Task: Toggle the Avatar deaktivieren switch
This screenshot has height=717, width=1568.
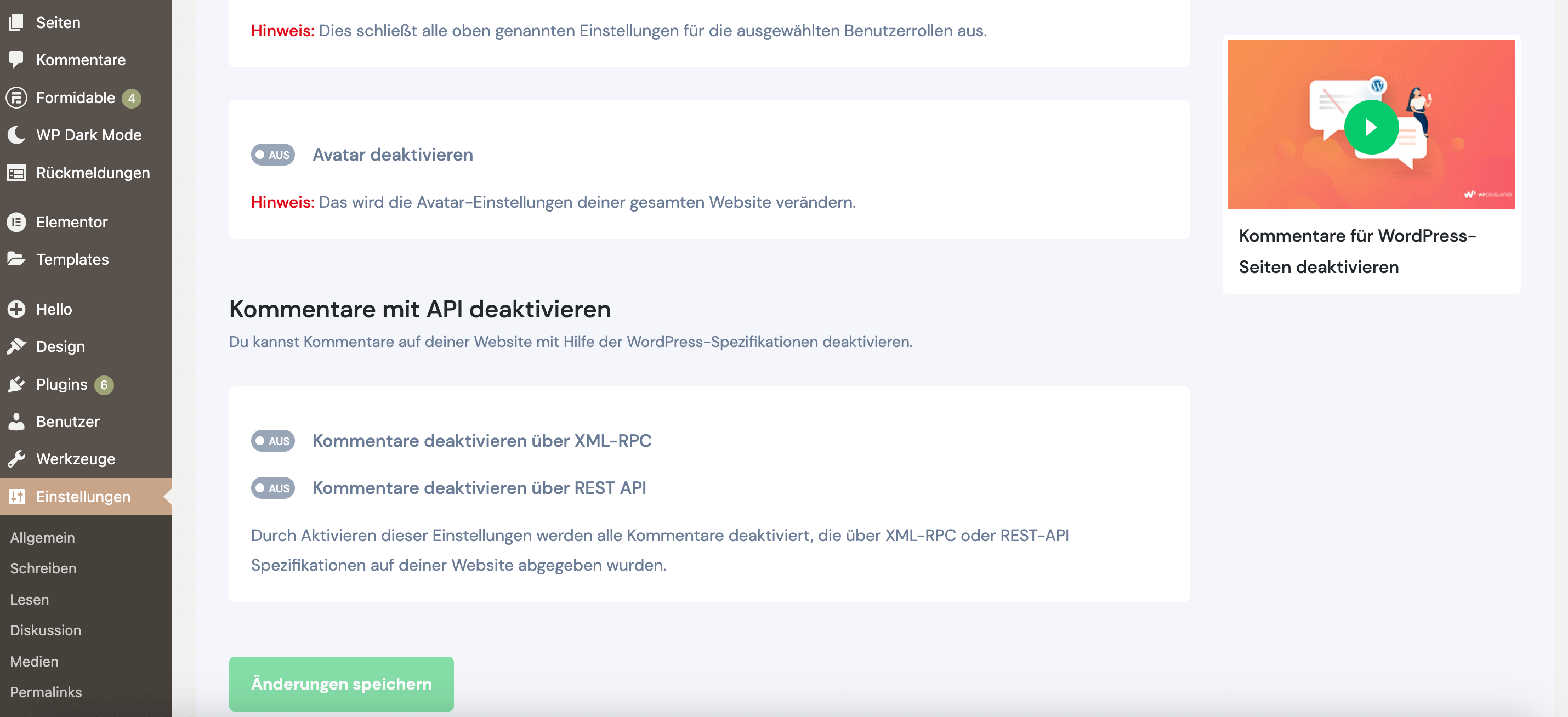Action: [x=272, y=155]
